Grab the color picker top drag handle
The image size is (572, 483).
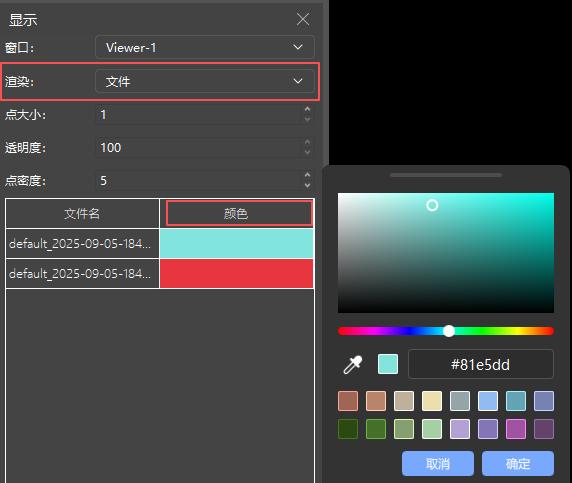[x=446, y=175]
